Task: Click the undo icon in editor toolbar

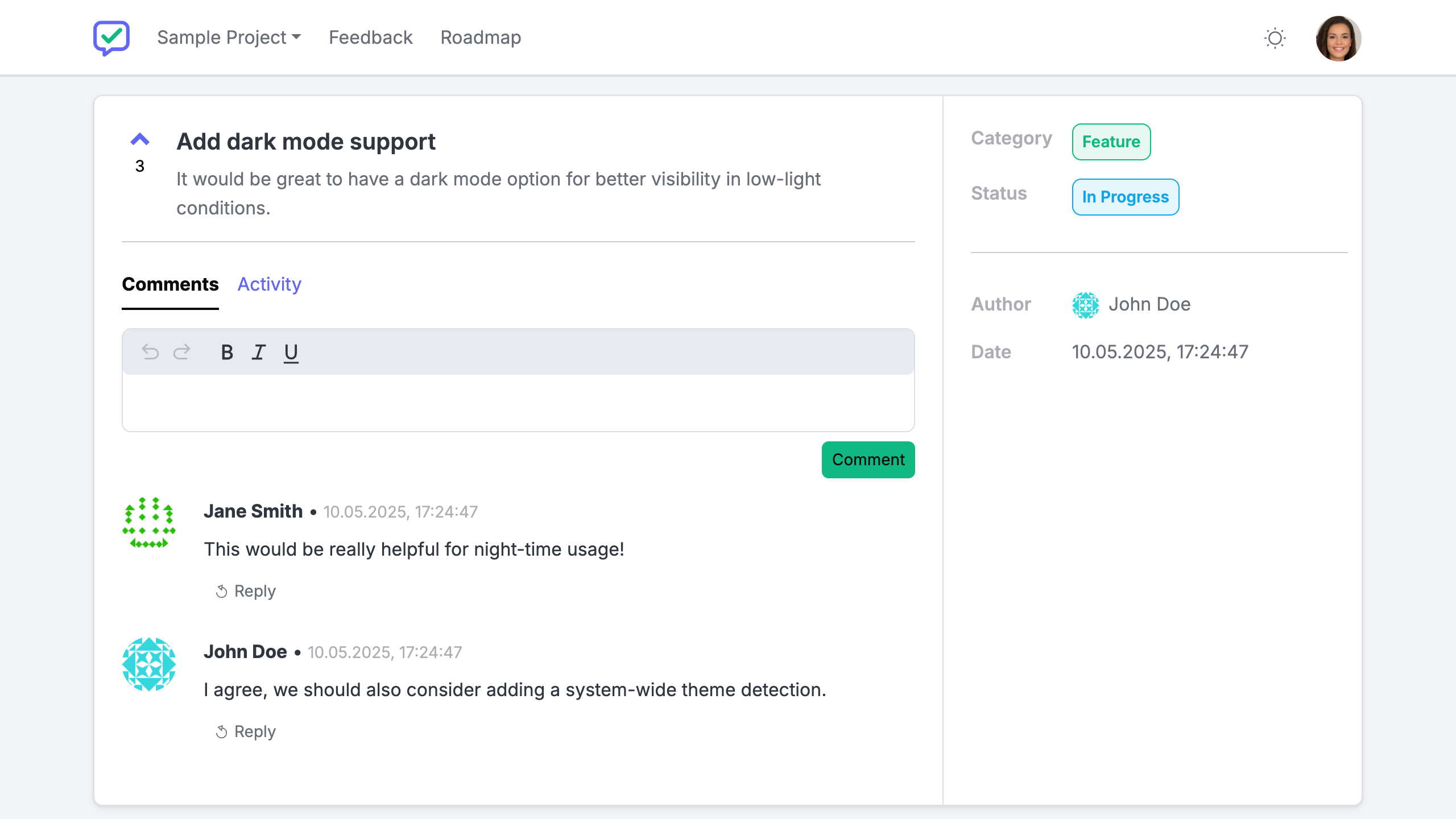Action: coord(150,352)
